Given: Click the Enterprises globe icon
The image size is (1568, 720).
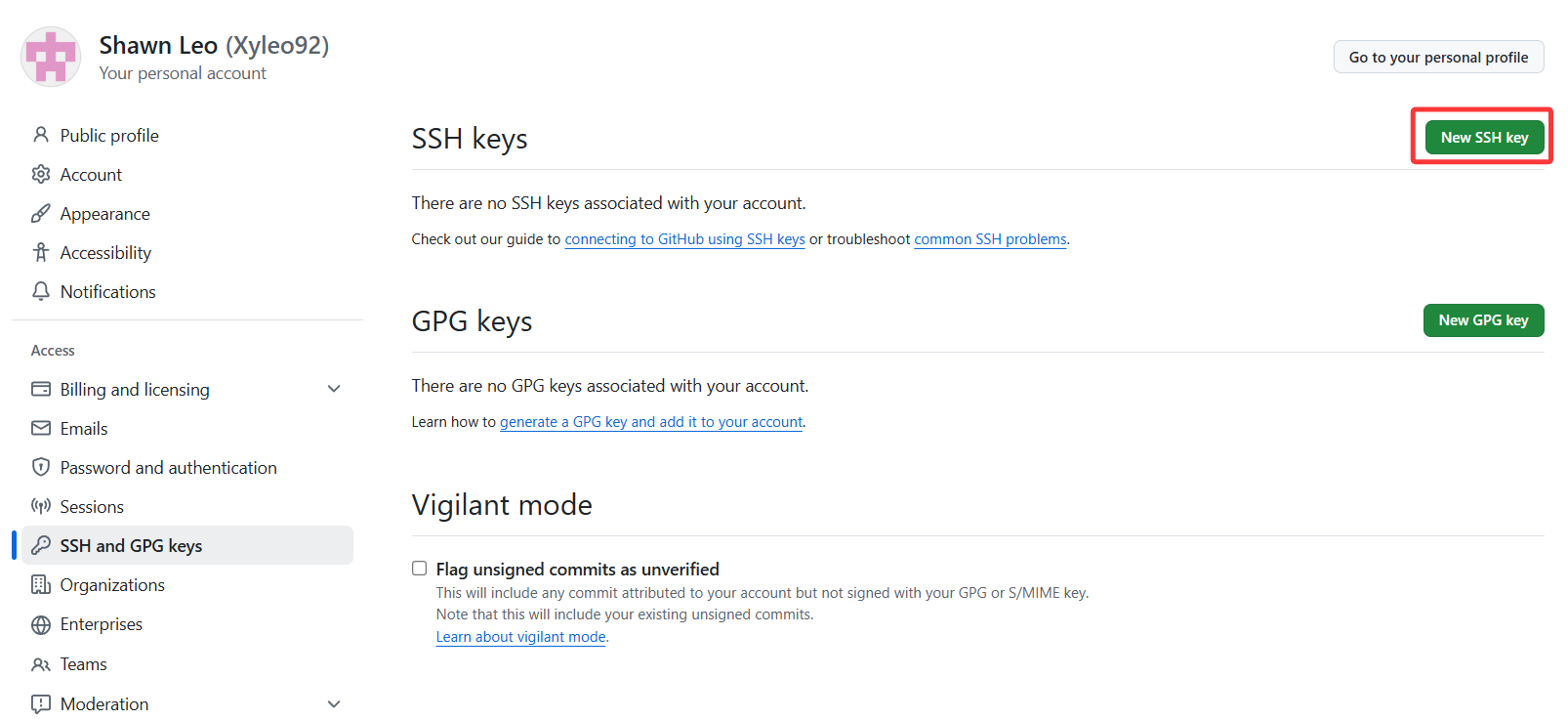Looking at the screenshot, I should (41, 624).
